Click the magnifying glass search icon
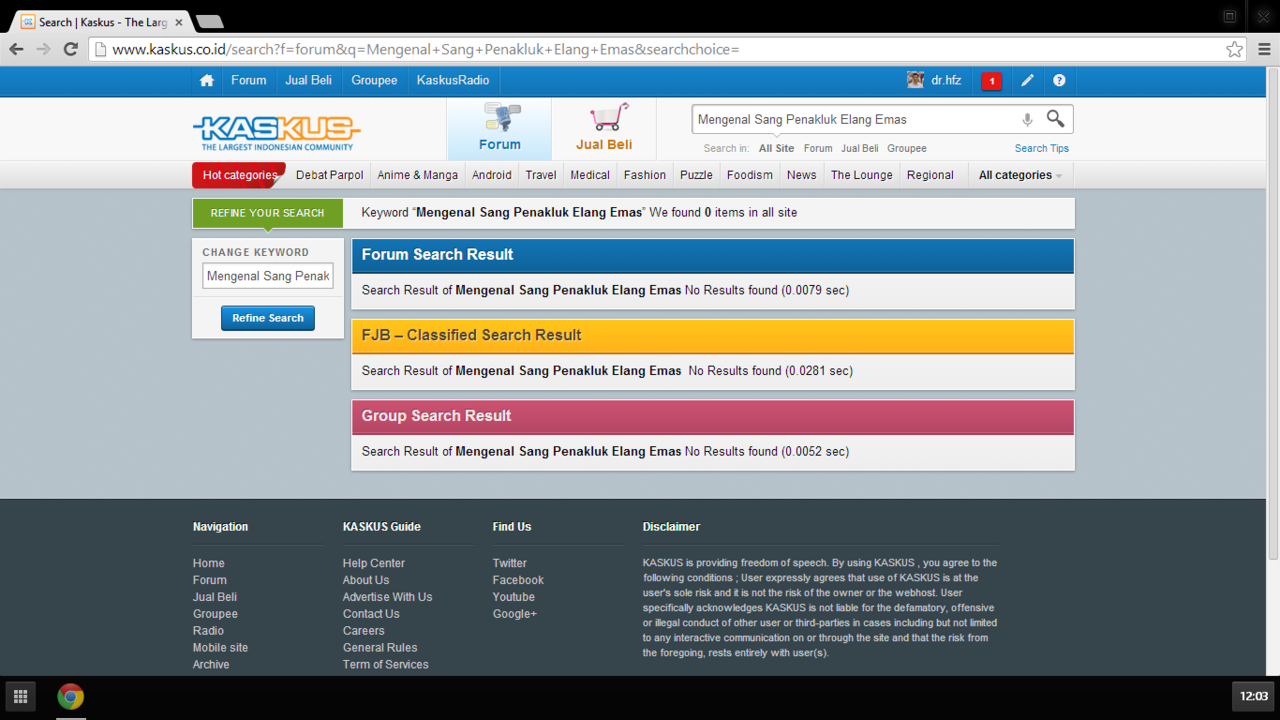 tap(1055, 119)
